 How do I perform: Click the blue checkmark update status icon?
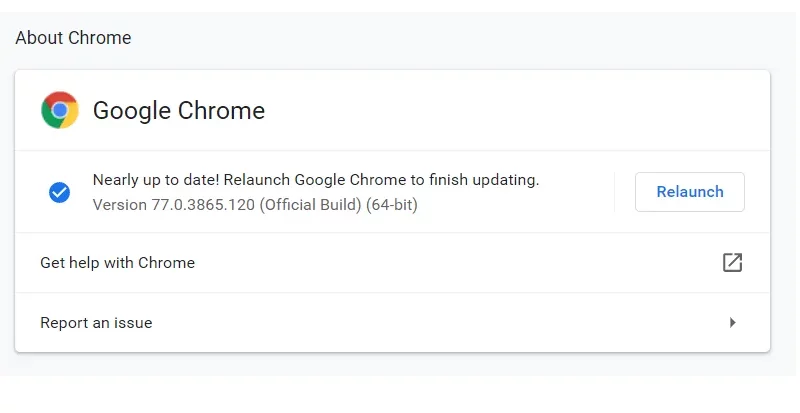pyautogui.click(x=60, y=192)
